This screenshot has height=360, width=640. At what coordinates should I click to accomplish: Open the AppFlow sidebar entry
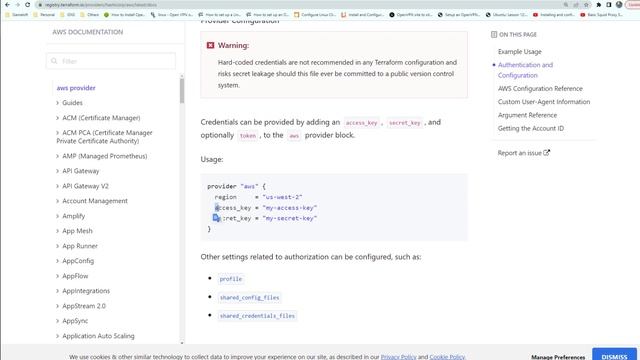tap(75, 276)
